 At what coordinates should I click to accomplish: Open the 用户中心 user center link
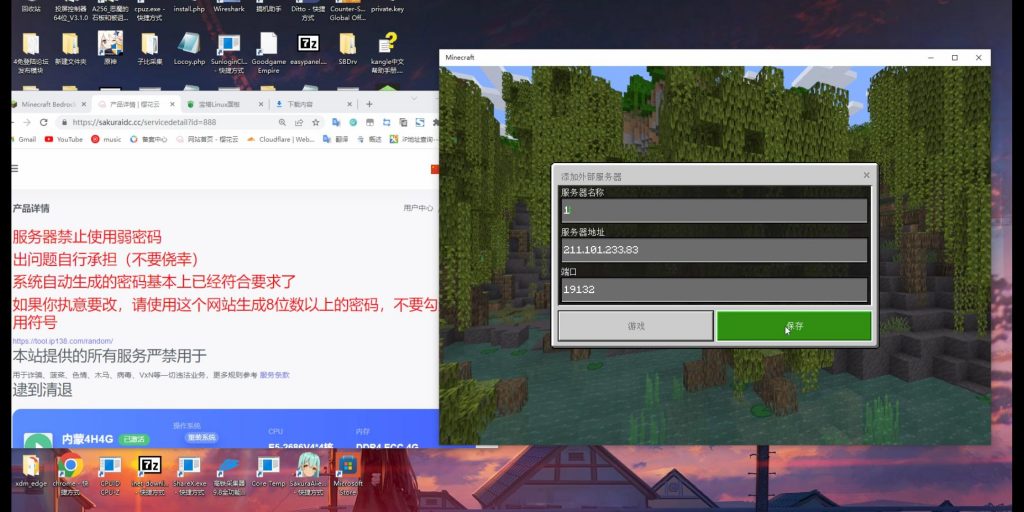(418, 208)
